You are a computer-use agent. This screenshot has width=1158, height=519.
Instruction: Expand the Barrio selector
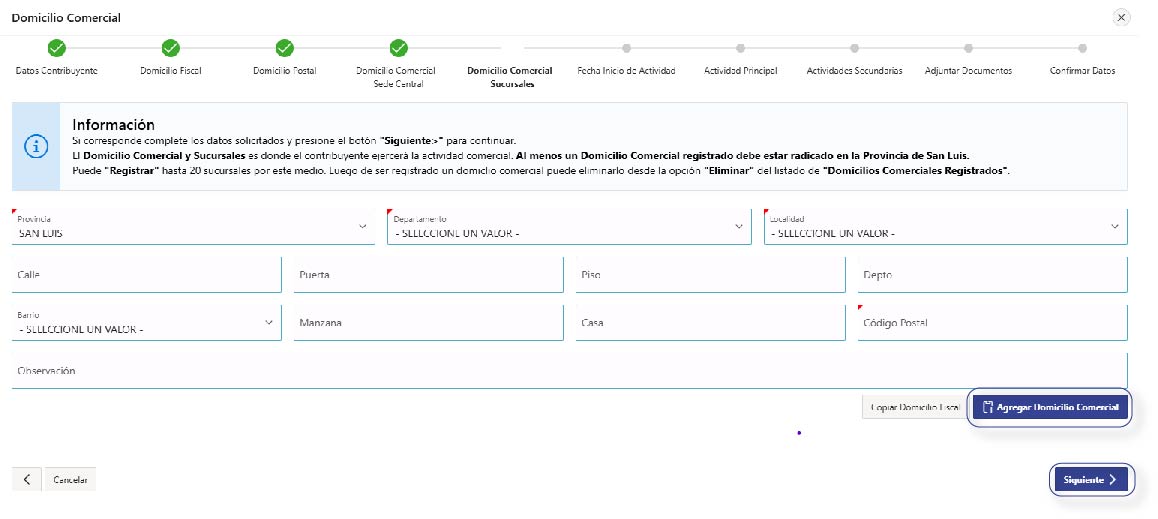click(146, 323)
